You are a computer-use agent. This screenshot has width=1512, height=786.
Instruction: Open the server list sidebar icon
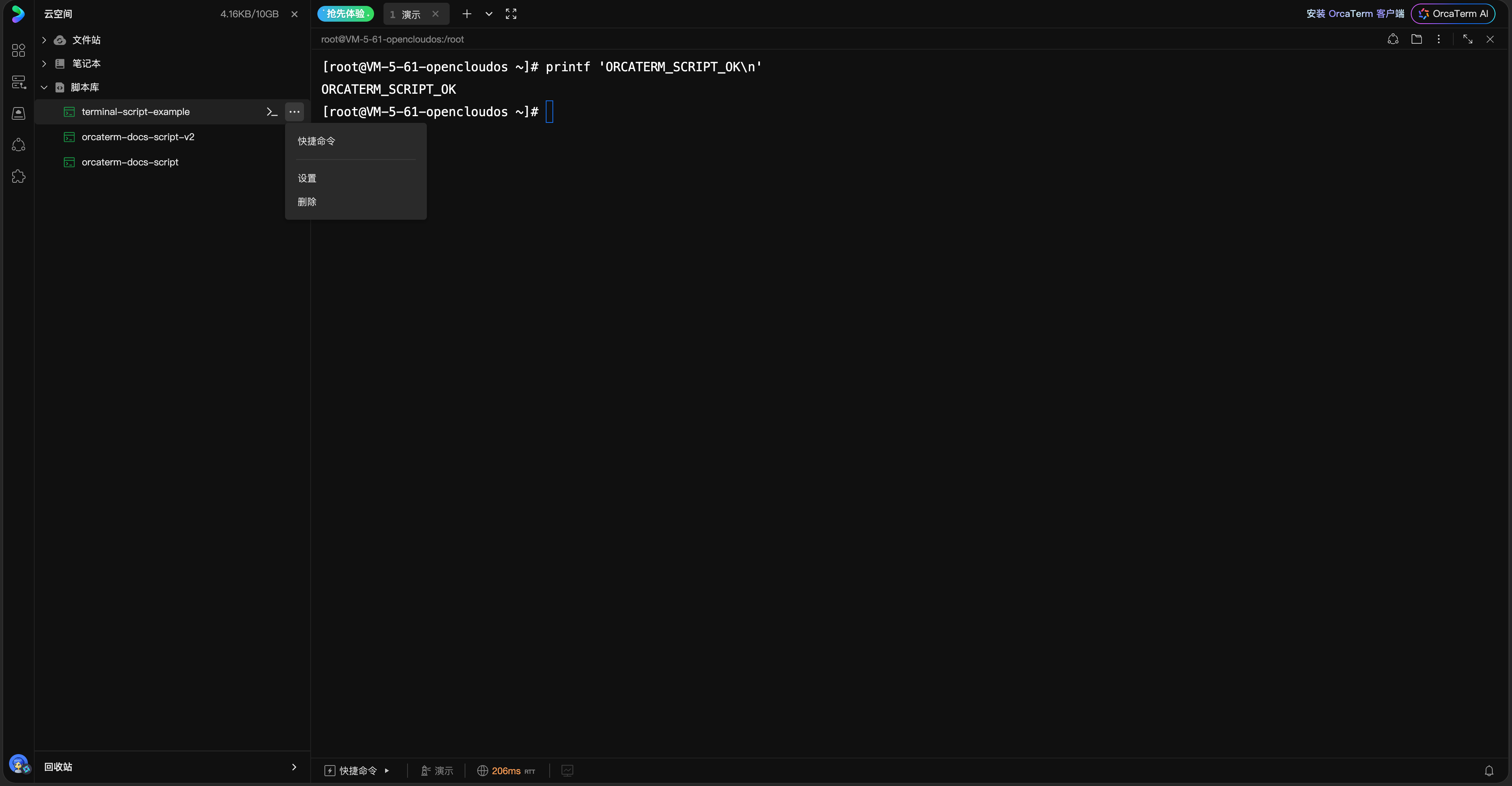point(18,82)
